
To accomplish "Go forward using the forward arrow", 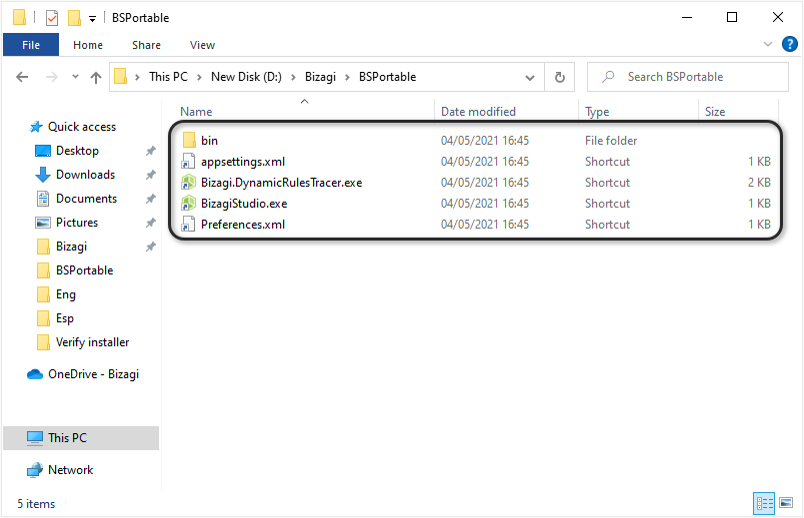I will pos(51,77).
